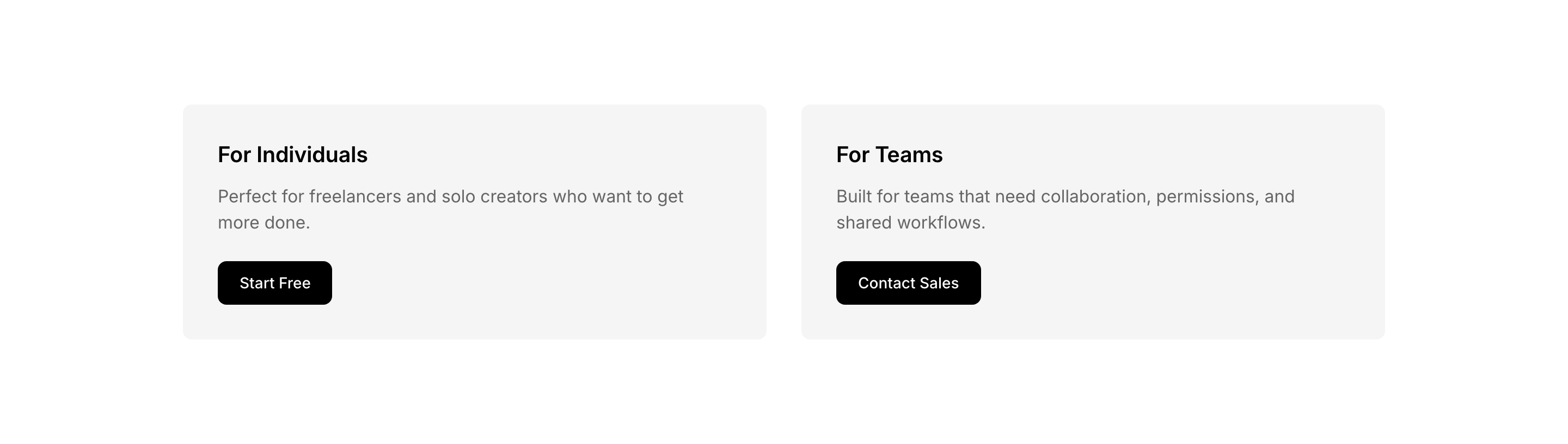1568x444 pixels.
Task: Click the text "more done."
Action: (264, 223)
